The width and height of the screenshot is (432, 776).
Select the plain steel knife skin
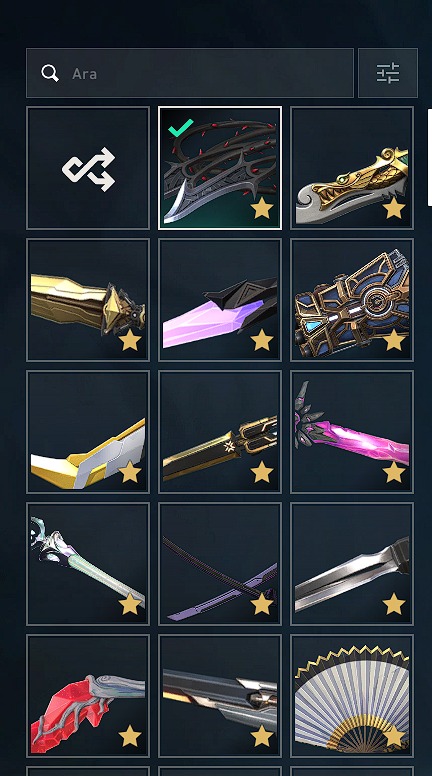(x=352, y=564)
